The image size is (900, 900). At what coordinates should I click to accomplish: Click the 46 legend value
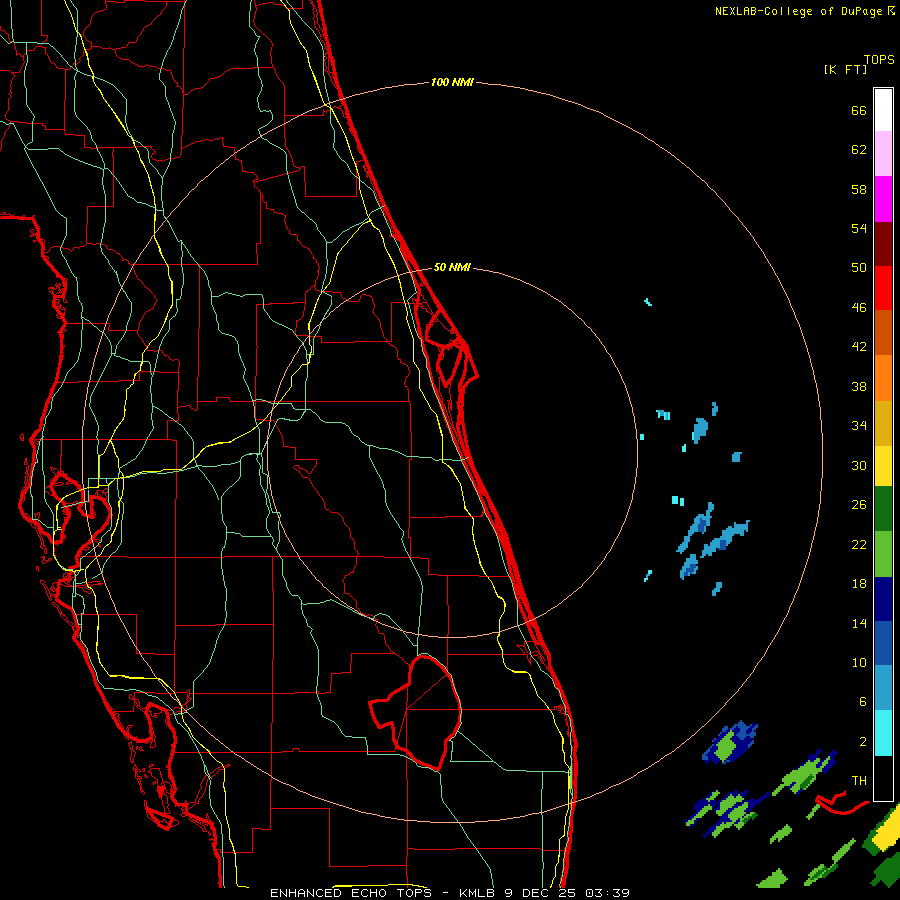click(859, 308)
